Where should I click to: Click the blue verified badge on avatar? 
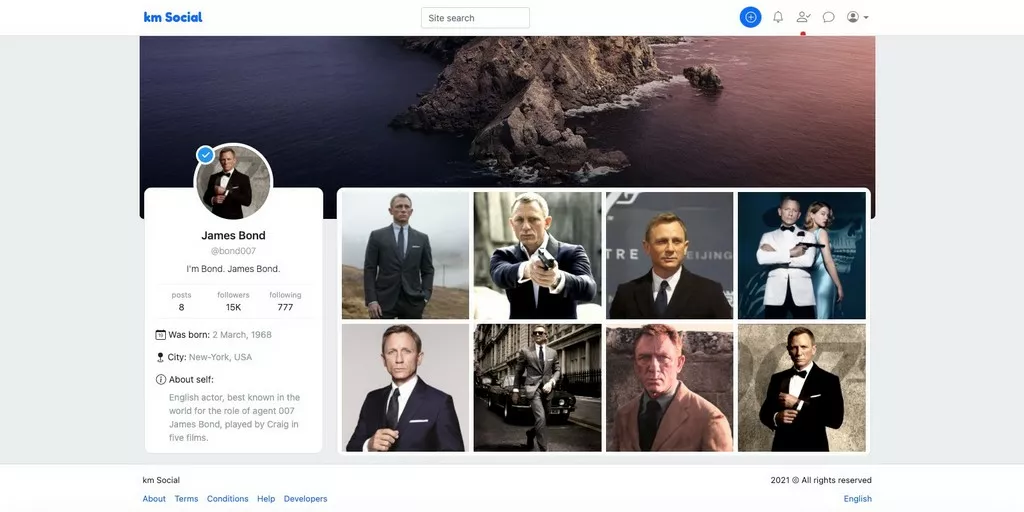tap(205, 155)
